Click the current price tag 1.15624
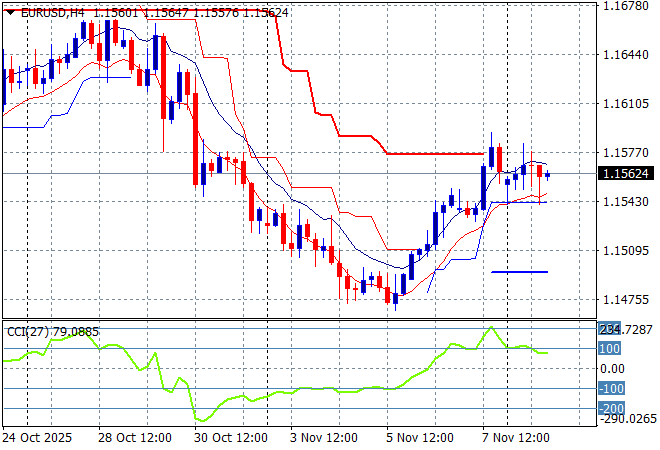660x450 pixels. click(x=625, y=174)
